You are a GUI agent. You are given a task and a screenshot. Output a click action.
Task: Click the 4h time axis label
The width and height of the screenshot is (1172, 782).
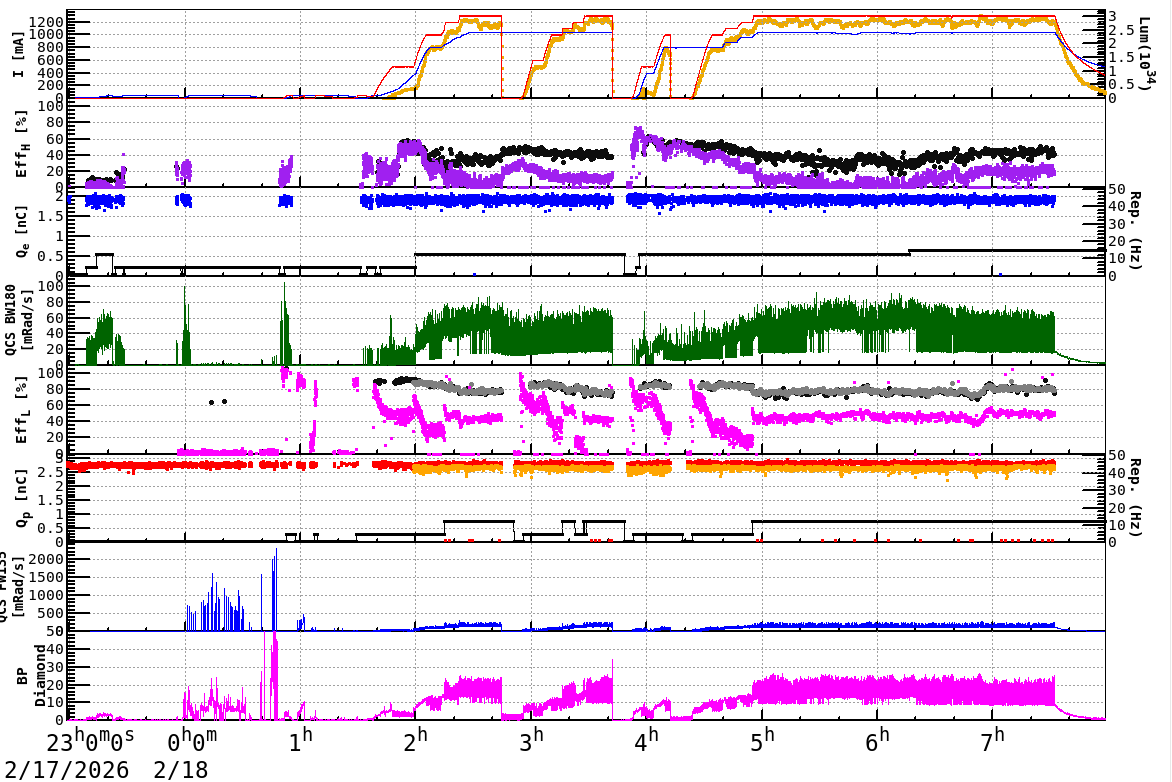tap(647, 743)
